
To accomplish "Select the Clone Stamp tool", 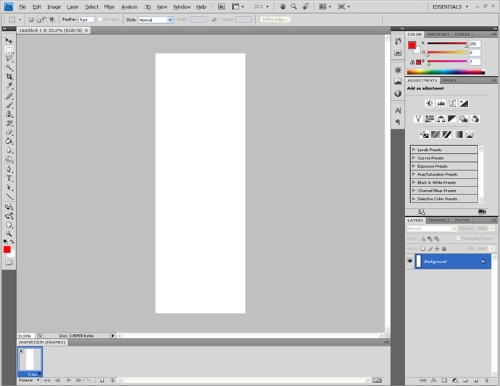I will (9, 114).
